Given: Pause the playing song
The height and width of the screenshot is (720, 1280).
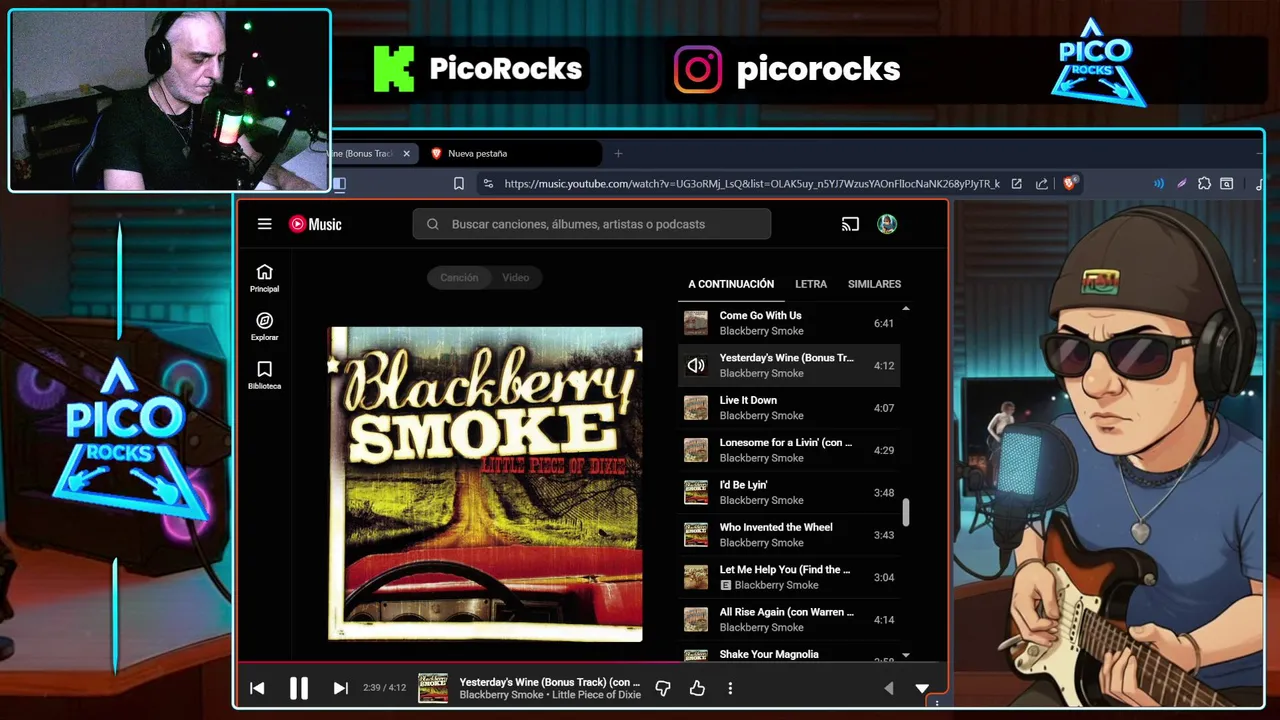Looking at the screenshot, I should coord(298,688).
